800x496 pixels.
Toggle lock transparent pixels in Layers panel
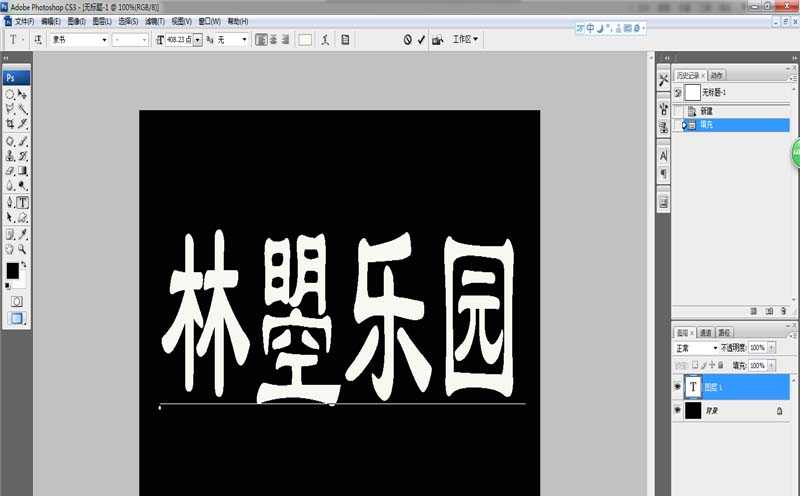[695, 365]
